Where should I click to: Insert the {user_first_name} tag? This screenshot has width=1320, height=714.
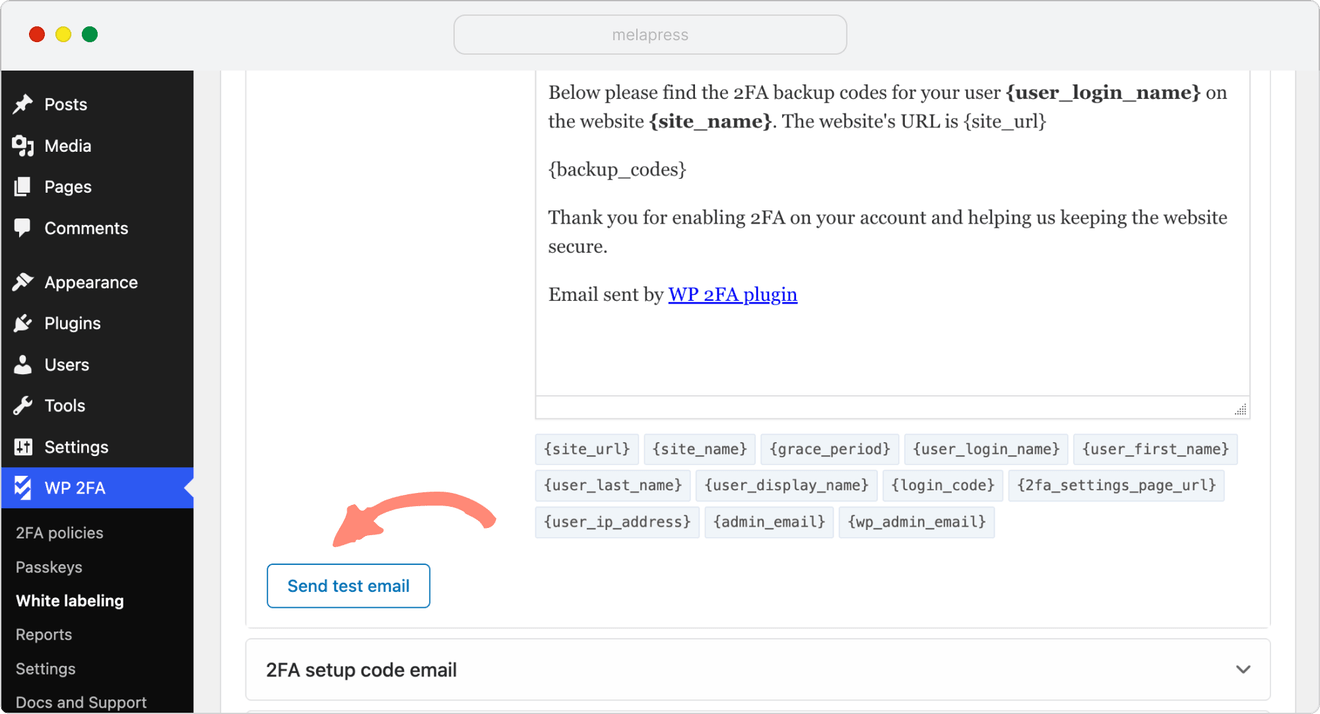click(x=1156, y=449)
